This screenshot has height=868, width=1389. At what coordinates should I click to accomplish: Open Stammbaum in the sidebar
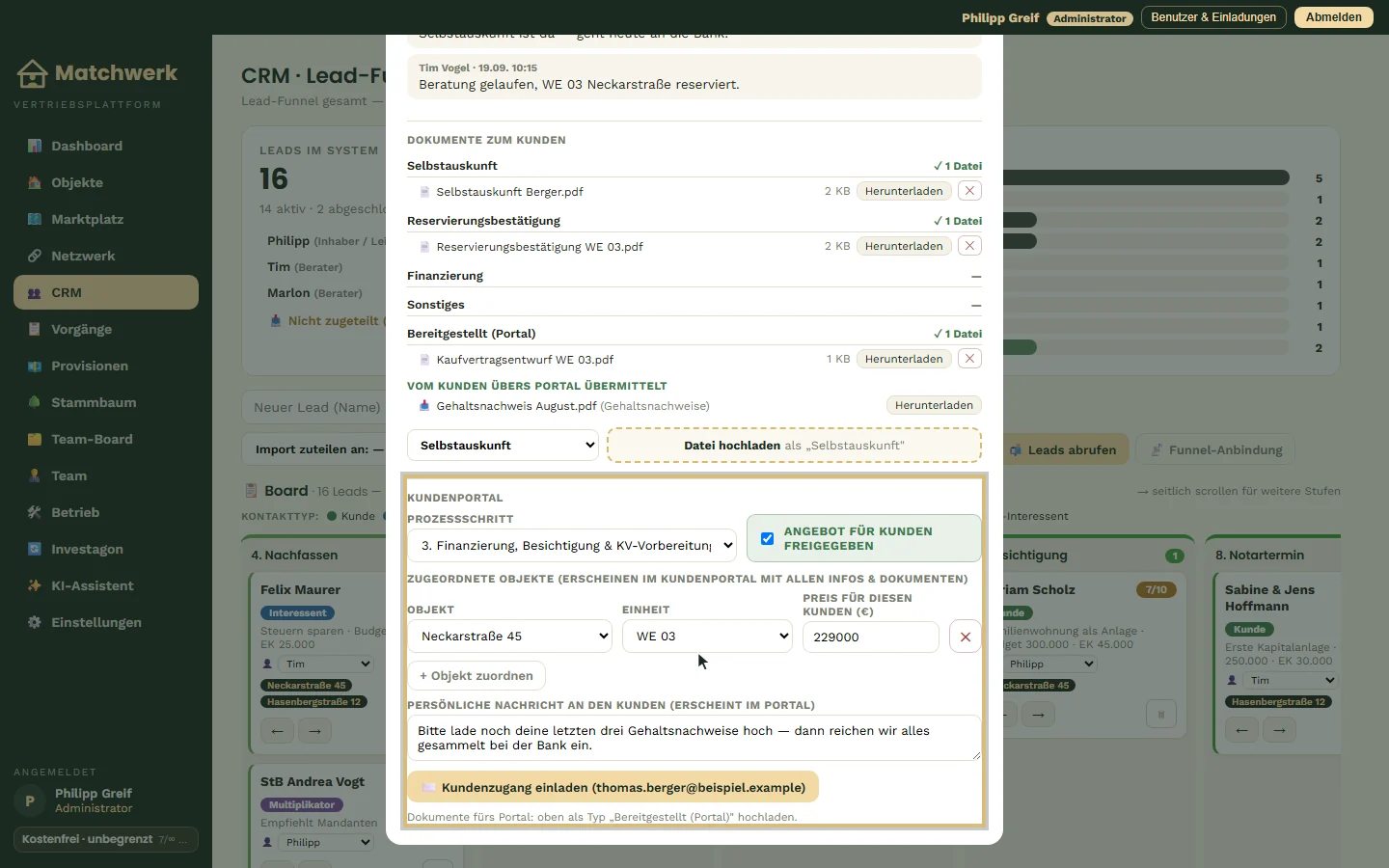(x=106, y=402)
